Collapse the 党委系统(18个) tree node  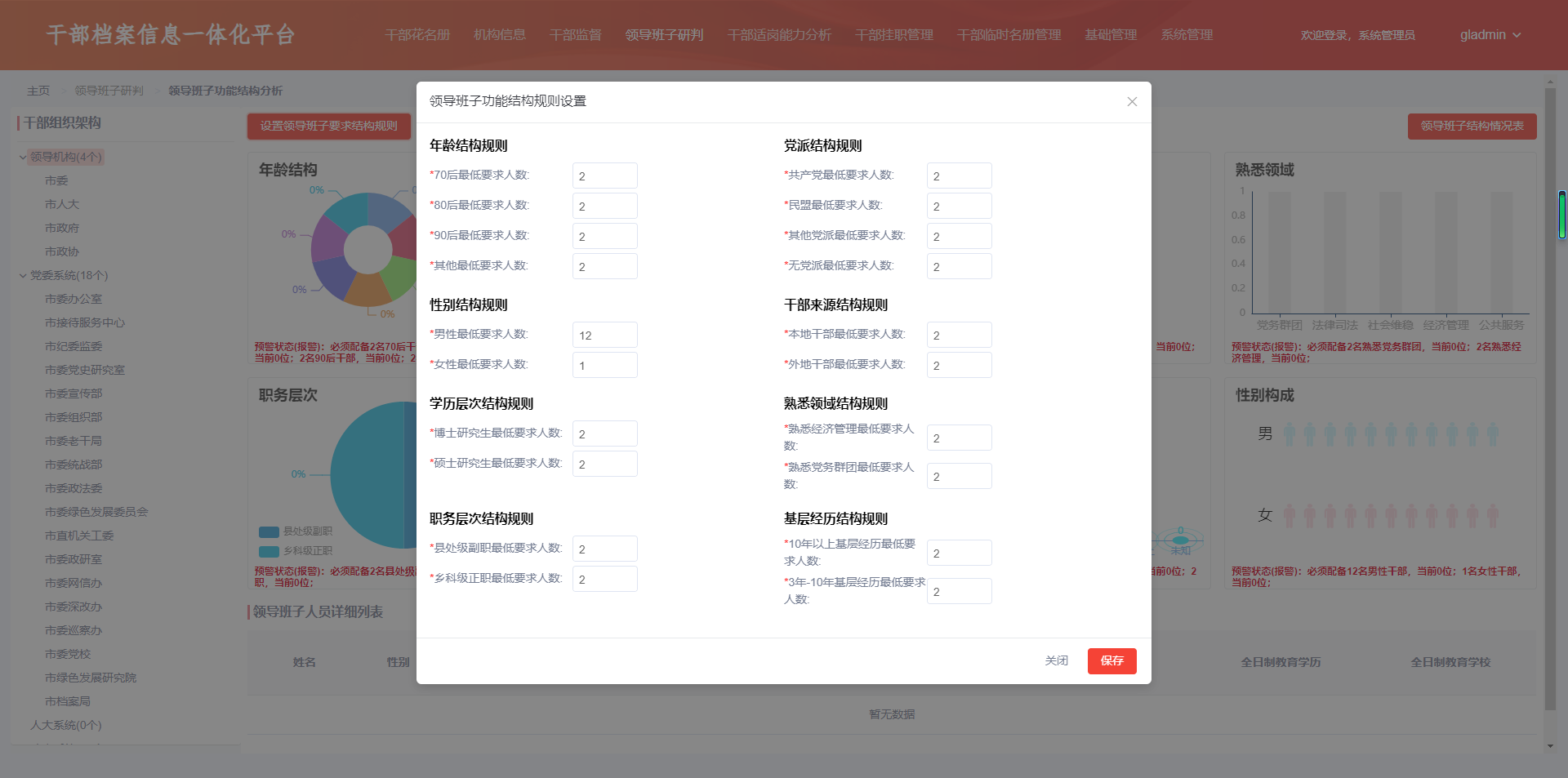pyautogui.click(x=23, y=275)
